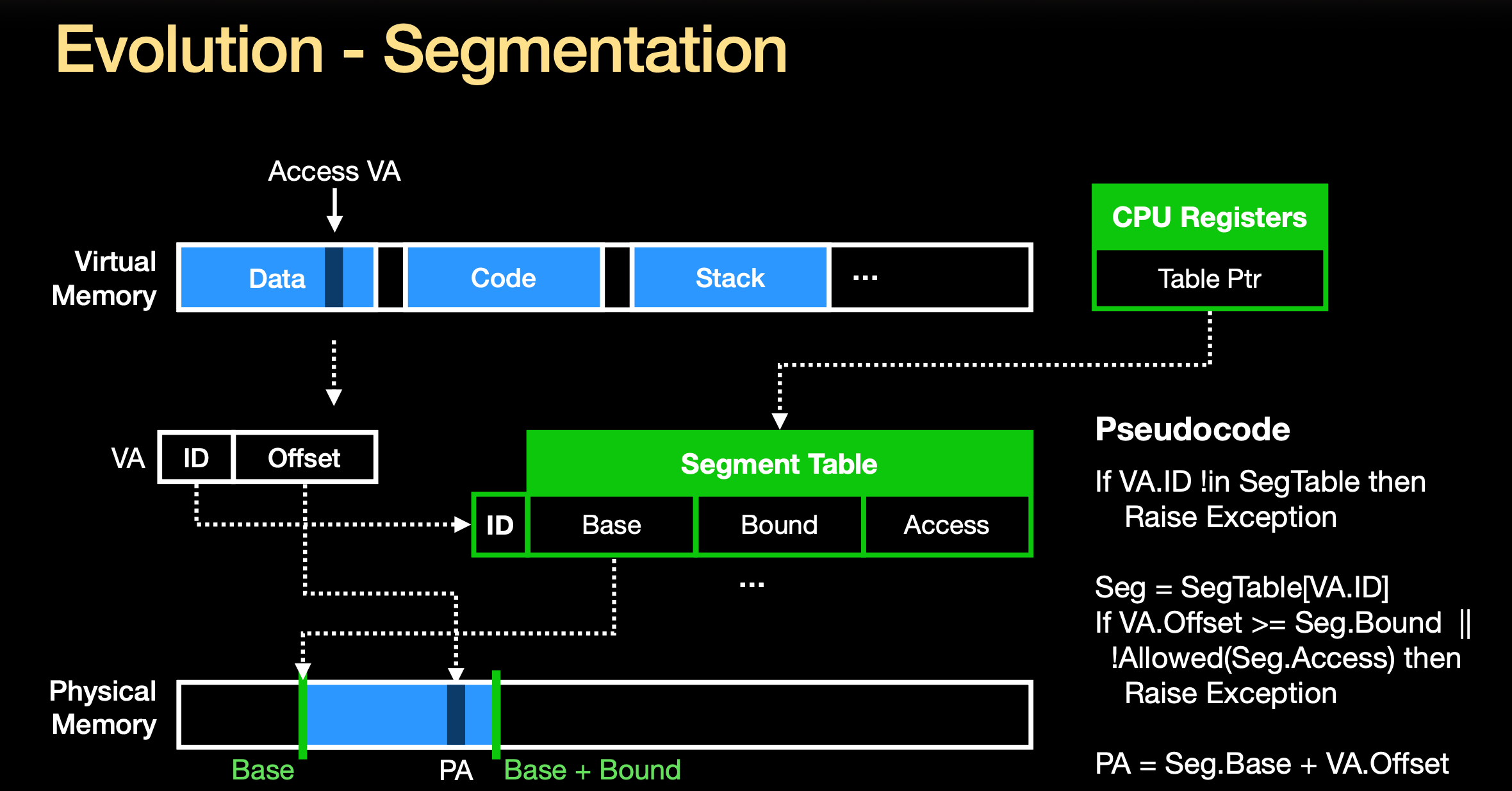Click the 'Physical Memory' label
The width and height of the screenshot is (1512, 791).
[x=104, y=708]
